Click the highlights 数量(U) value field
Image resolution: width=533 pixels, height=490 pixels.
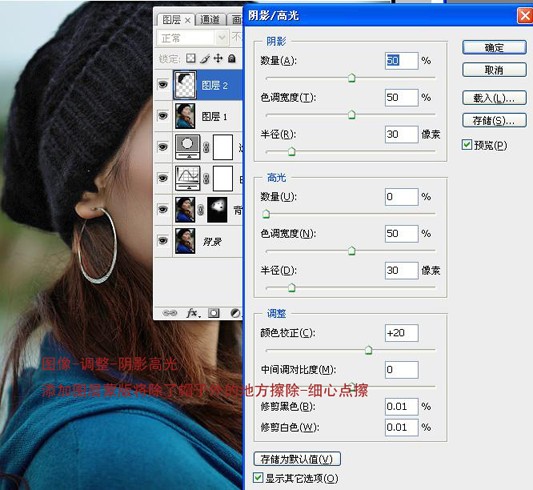point(401,197)
